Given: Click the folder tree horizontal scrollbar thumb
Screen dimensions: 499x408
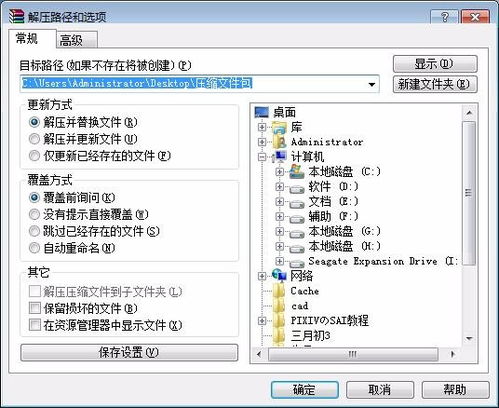Looking at the screenshot, I should [353, 354].
